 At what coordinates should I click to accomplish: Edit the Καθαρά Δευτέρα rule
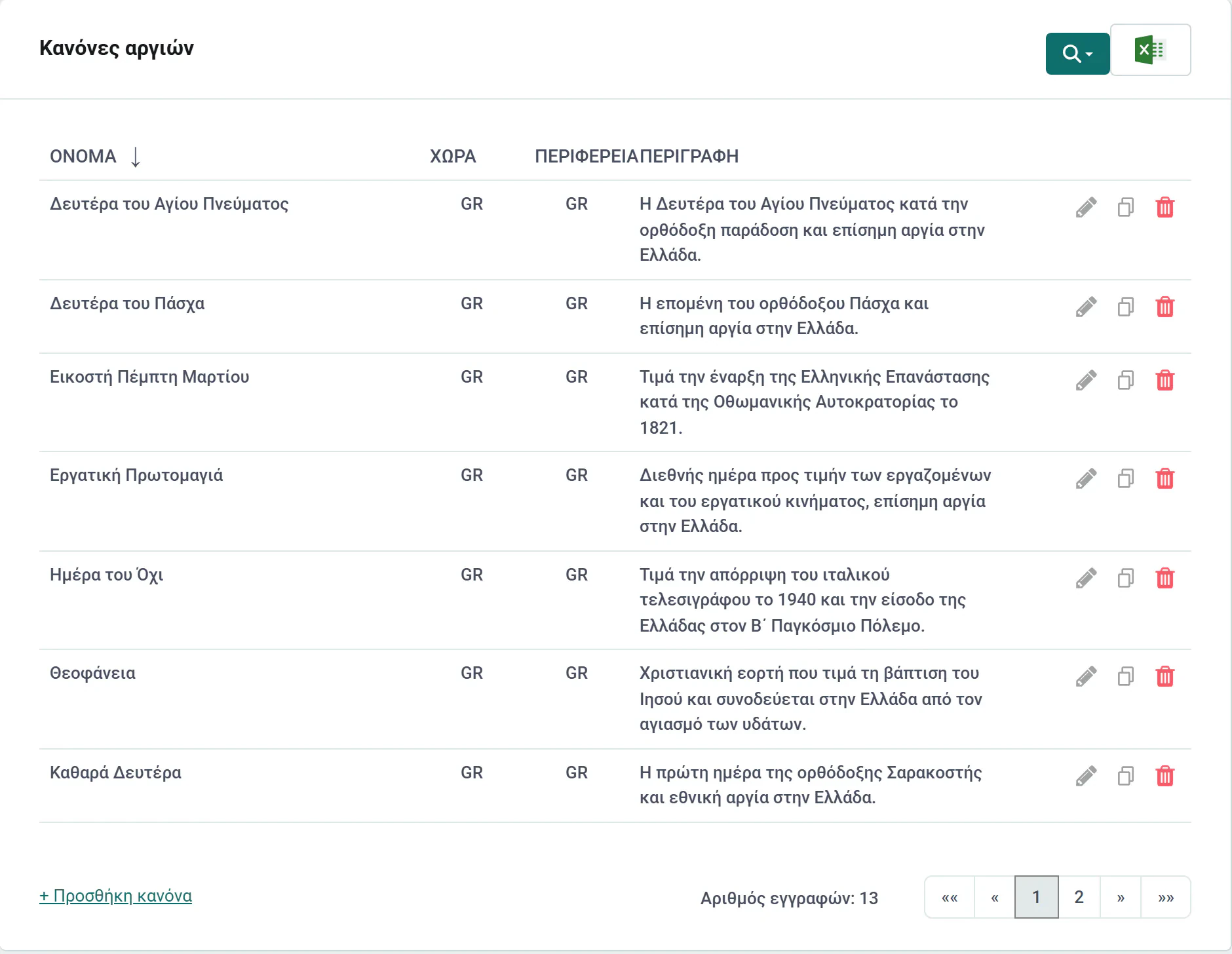click(x=1086, y=776)
